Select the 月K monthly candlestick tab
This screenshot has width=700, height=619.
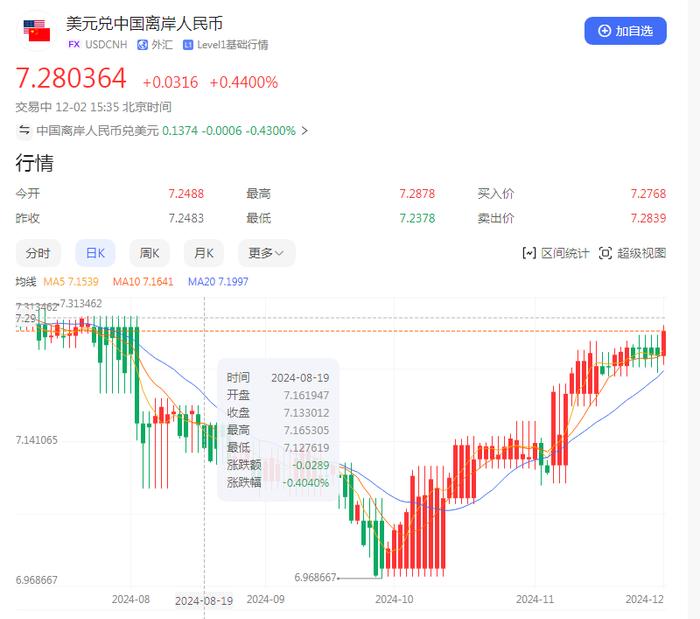(204, 253)
